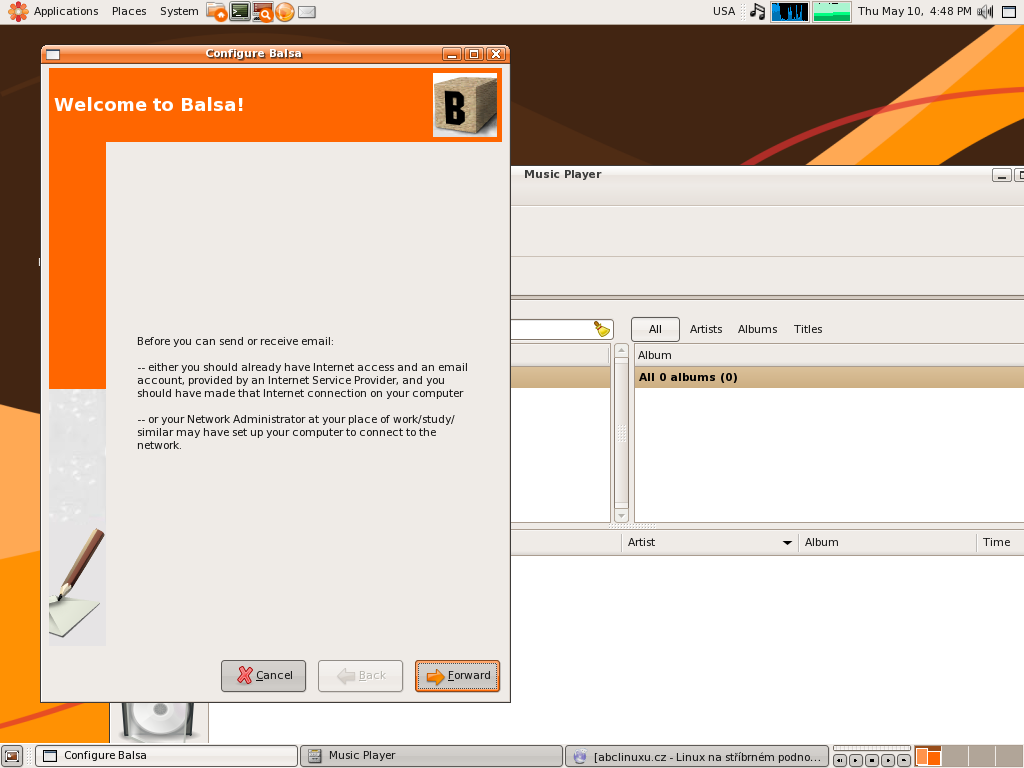Image resolution: width=1024 pixels, height=768 pixels.
Task: Click the music note panel icon
Action: click(758, 11)
